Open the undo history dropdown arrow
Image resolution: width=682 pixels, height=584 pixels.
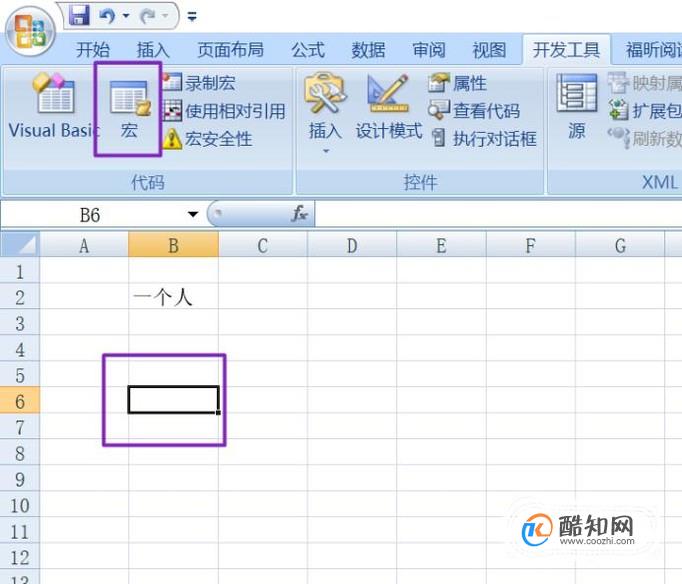tap(126, 16)
